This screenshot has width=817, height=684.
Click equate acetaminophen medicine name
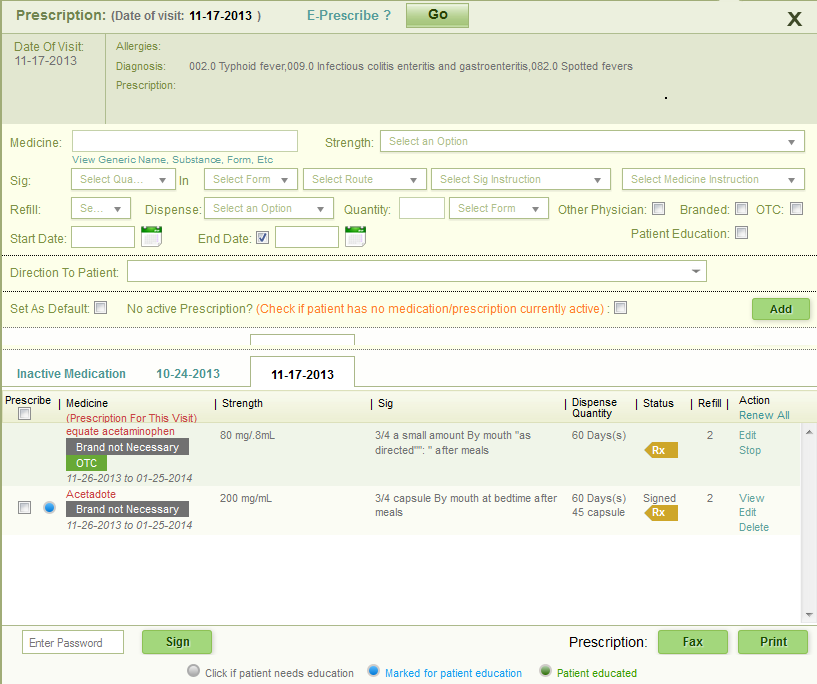[120, 431]
